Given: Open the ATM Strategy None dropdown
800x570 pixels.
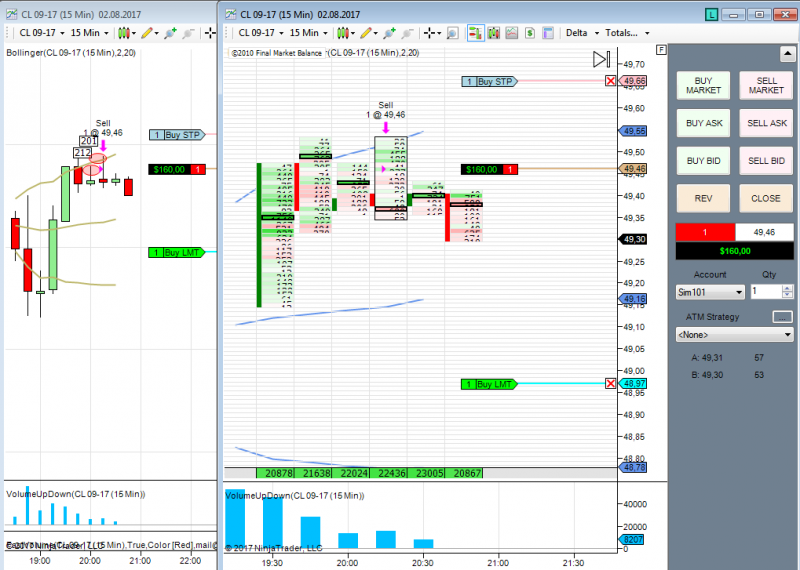Looking at the screenshot, I should pyautogui.click(x=734, y=335).
